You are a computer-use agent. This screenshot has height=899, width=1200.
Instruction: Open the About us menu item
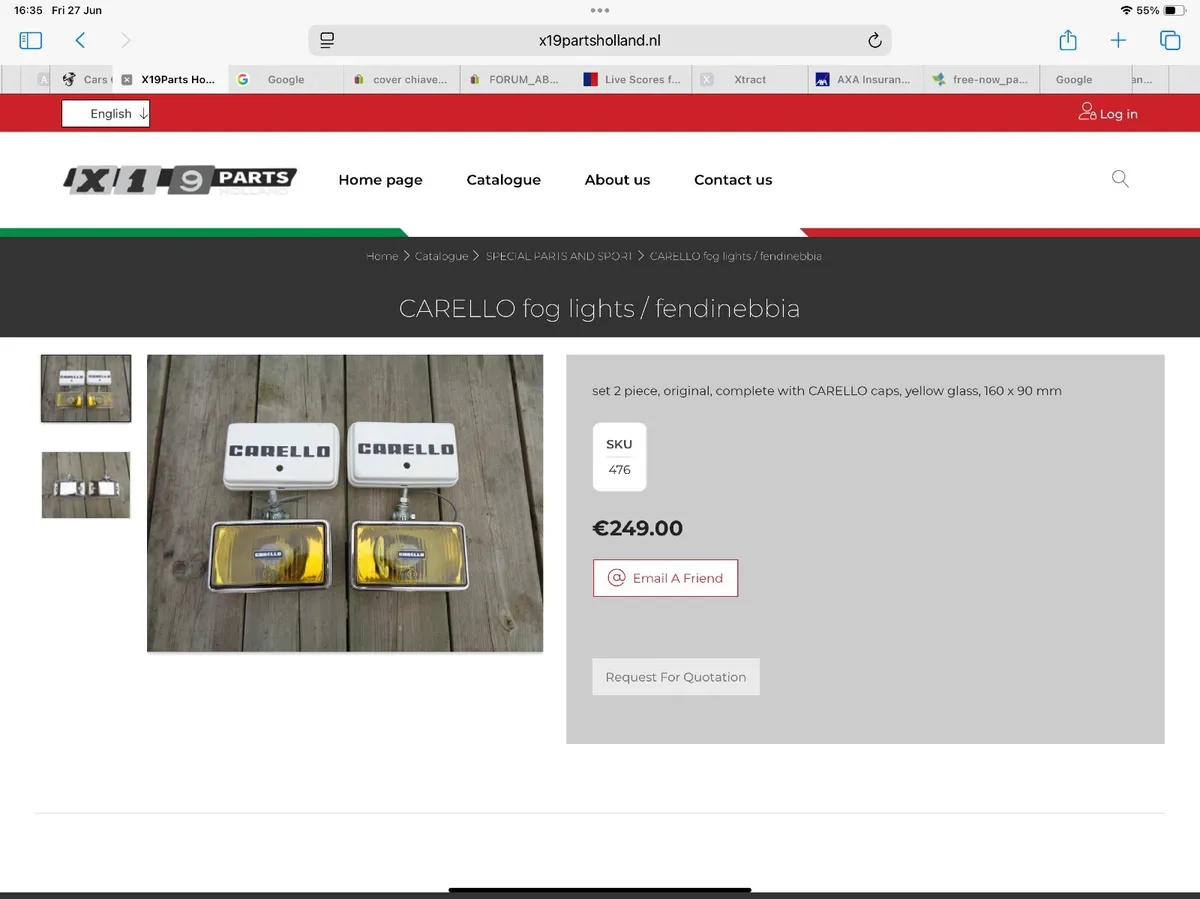[617, 180]
